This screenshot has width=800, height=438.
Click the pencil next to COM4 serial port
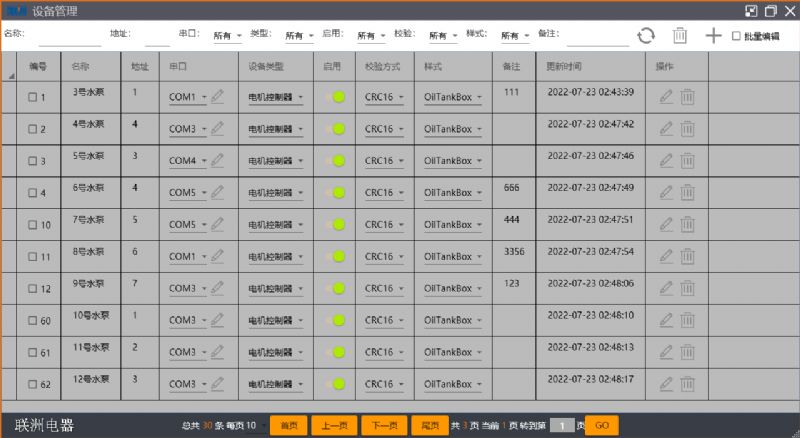(218, 160)
